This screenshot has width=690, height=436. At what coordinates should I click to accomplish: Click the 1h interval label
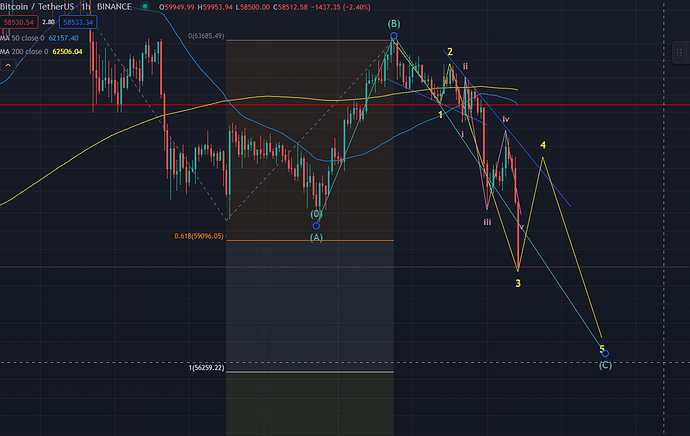86,7
